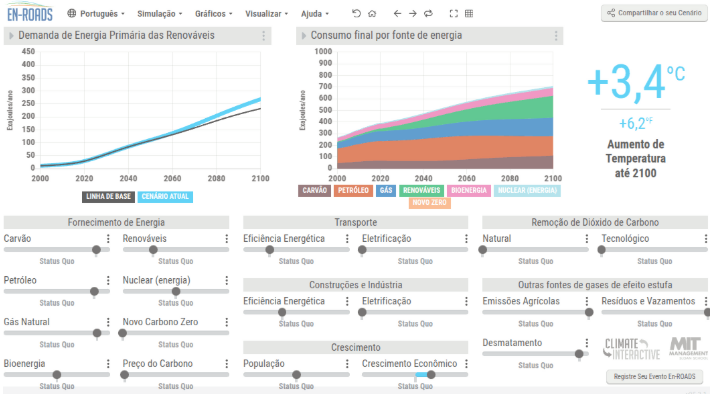Click the Crescimento Econômico slider handle
Image resolution: width=710 pixels, height=394 pixels.
click(x=431, y=375)
